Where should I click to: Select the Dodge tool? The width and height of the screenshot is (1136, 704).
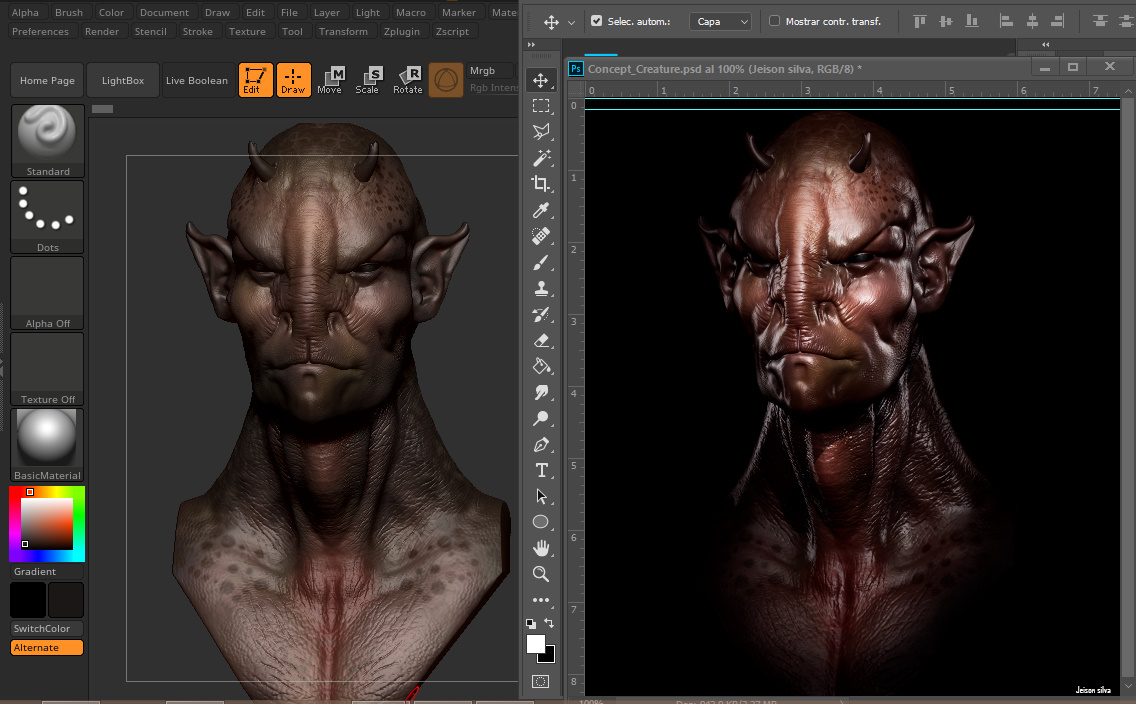(540, 419)
